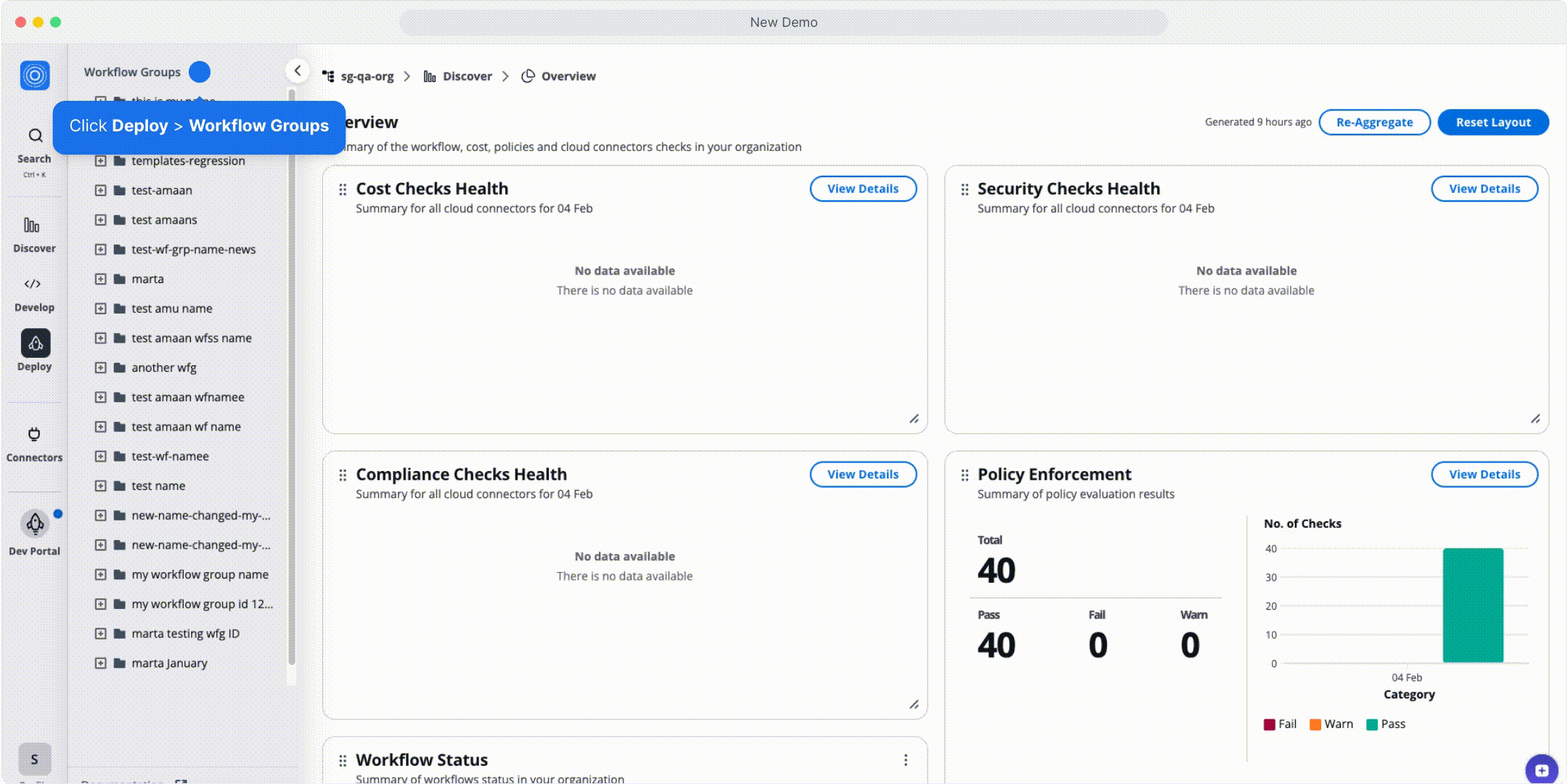Collapse the Workflow Groups panel with the chevron
This screenshot has width=1568, height=784.
[297, 70]
